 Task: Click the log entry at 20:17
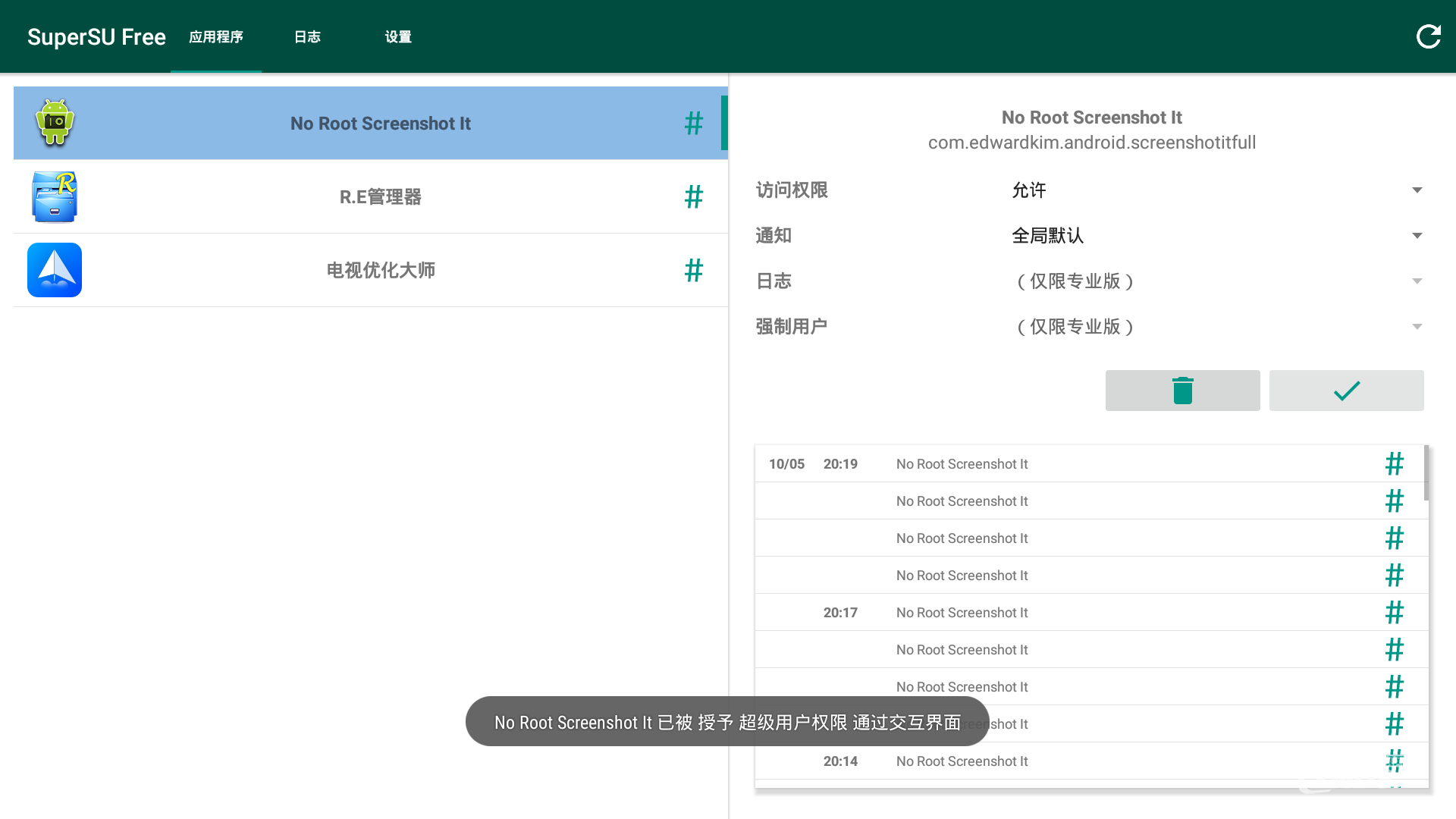[1090, 612]
